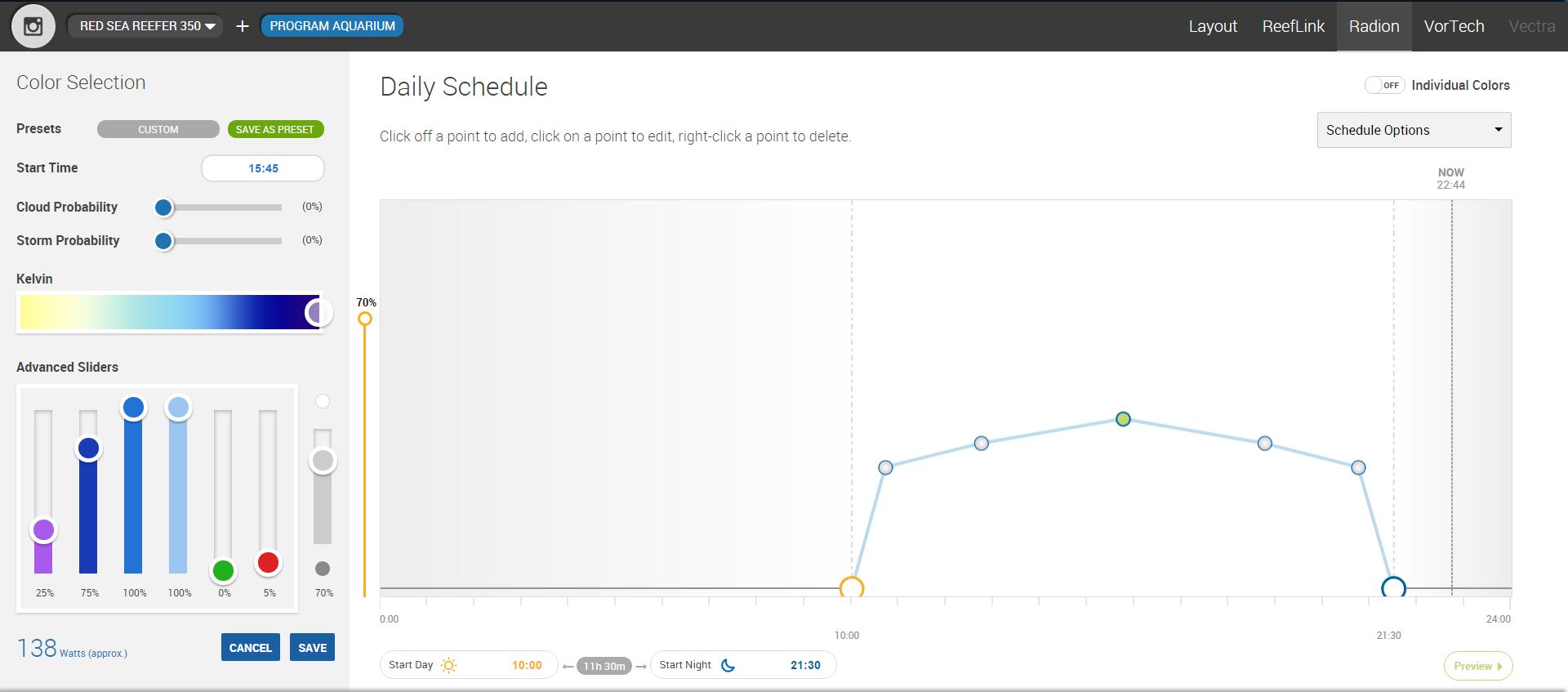Click the plus icon to add aquarium
1568x692 pixels.
click(x=243, y=26)
